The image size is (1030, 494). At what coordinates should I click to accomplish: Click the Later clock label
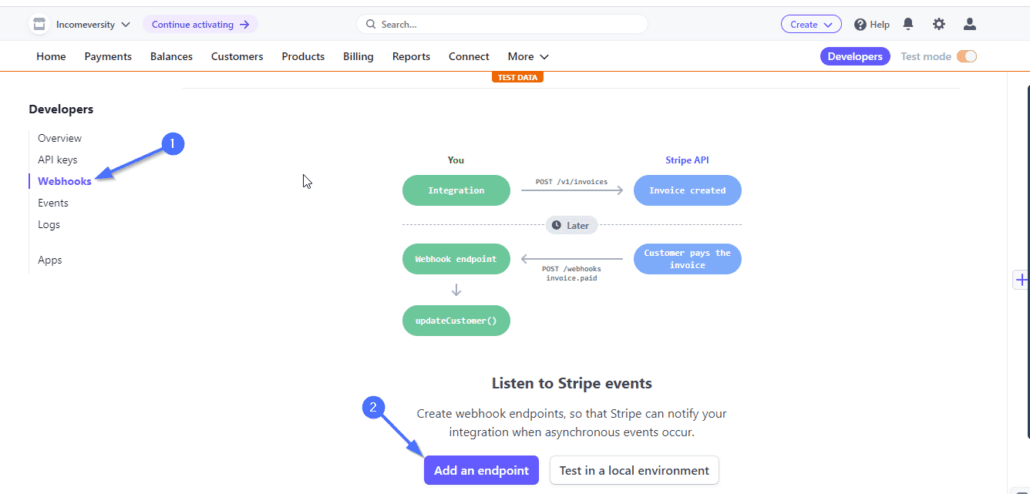point(571,225)
